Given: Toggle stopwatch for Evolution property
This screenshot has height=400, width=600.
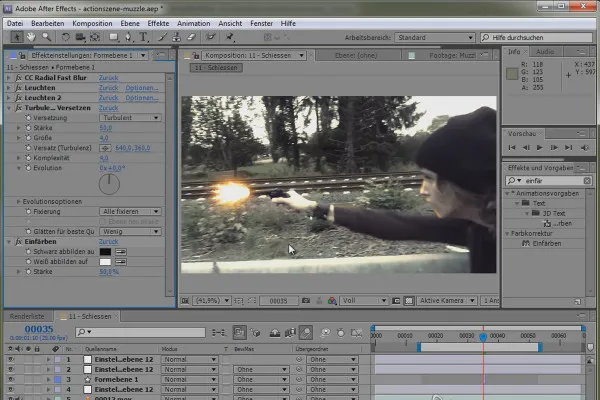Looking at the screenshot, I should [x=28, y=168].
